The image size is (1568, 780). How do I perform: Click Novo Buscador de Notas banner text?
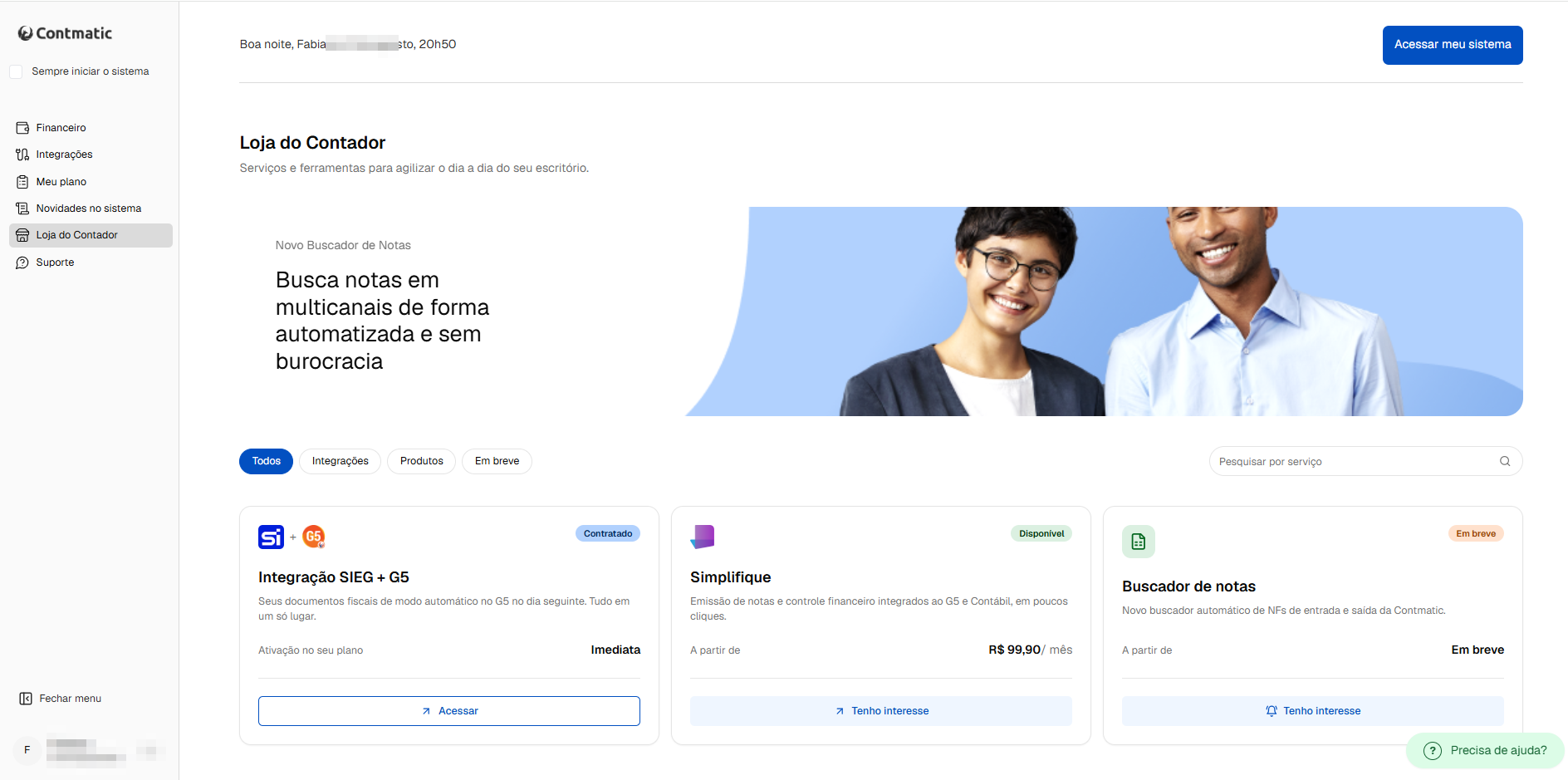point(343,245)
